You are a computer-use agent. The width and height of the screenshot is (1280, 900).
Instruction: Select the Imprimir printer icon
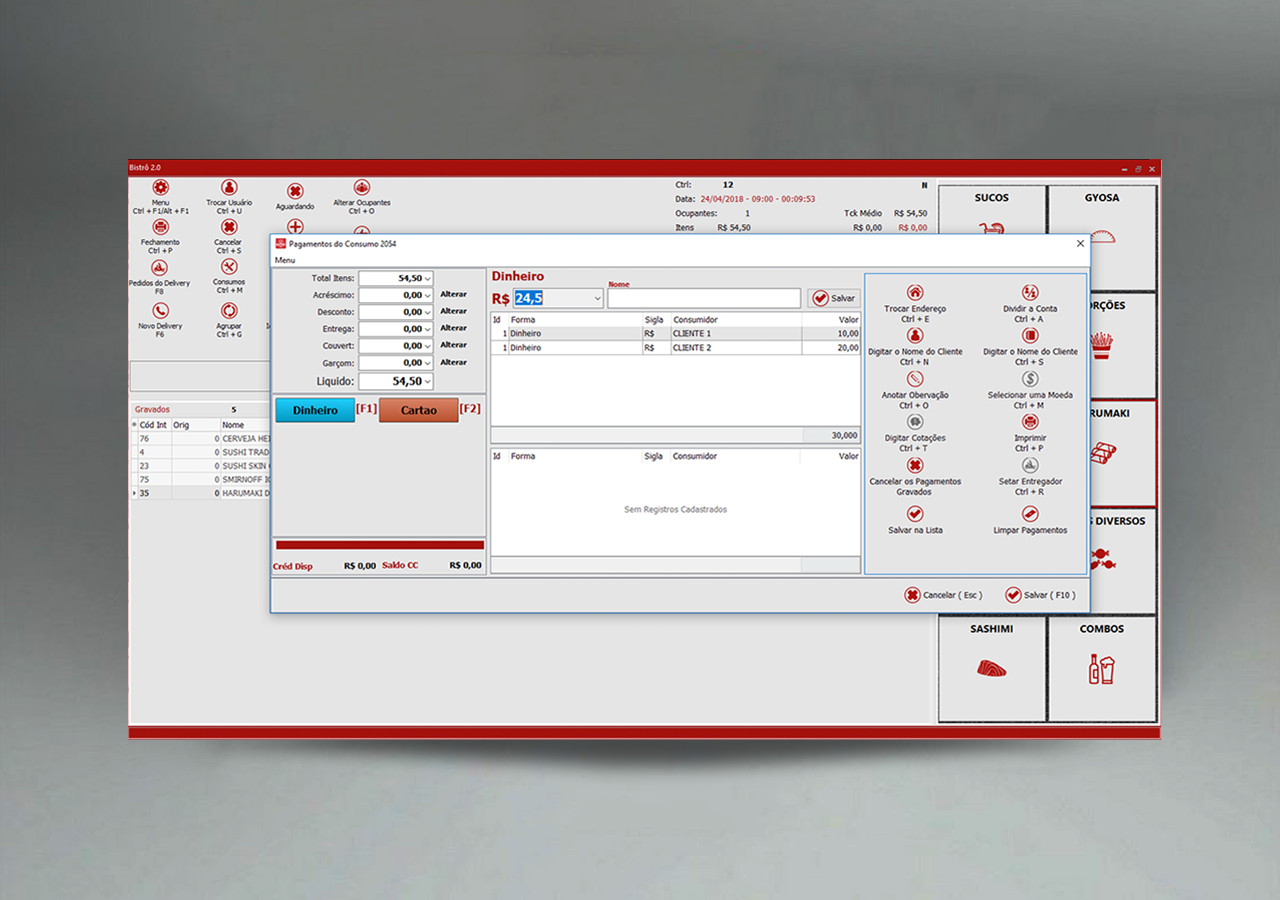point(1030,422)
